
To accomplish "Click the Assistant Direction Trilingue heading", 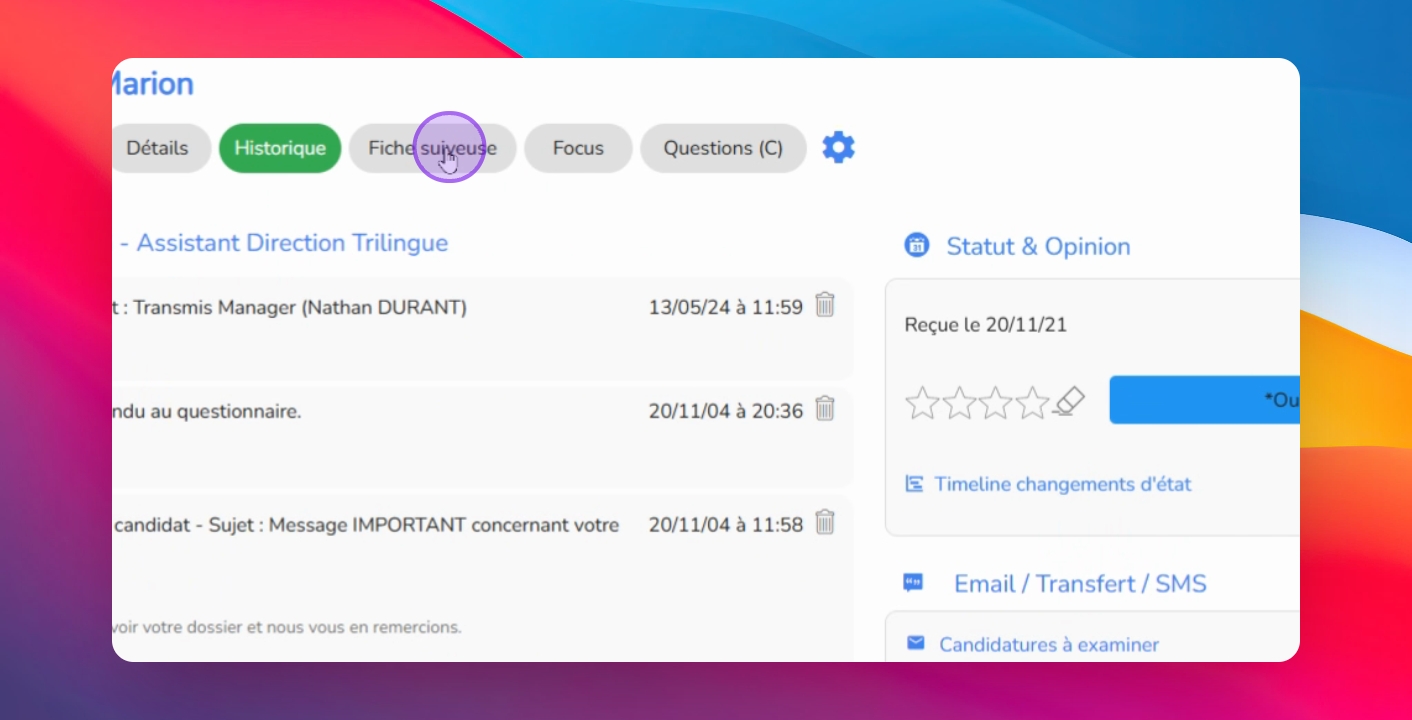I will (x=292, y=243).
